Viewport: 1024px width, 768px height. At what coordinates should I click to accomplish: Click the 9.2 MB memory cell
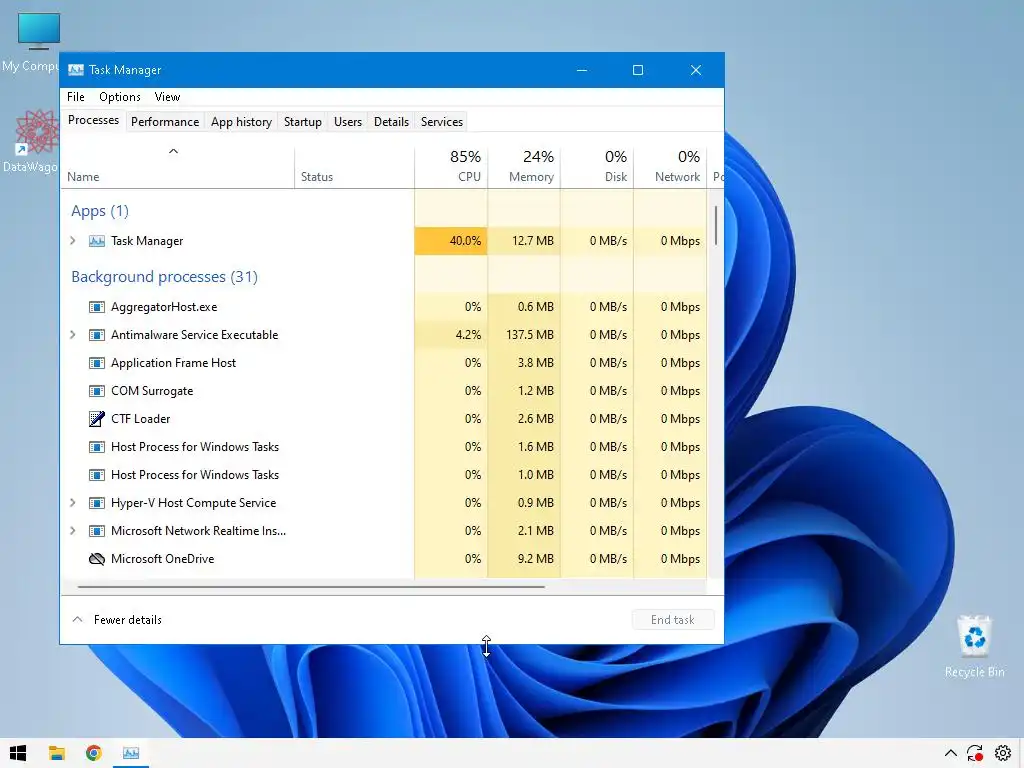click(524, 559)
